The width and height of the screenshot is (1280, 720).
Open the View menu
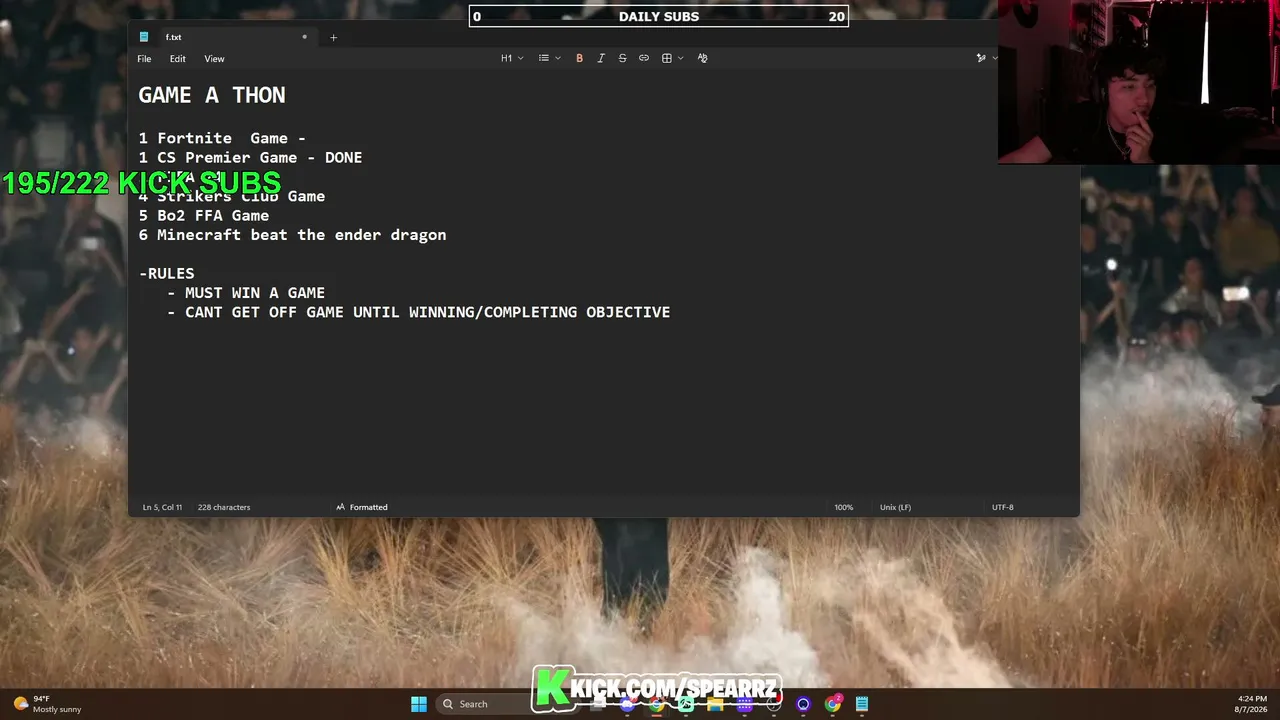214,59
